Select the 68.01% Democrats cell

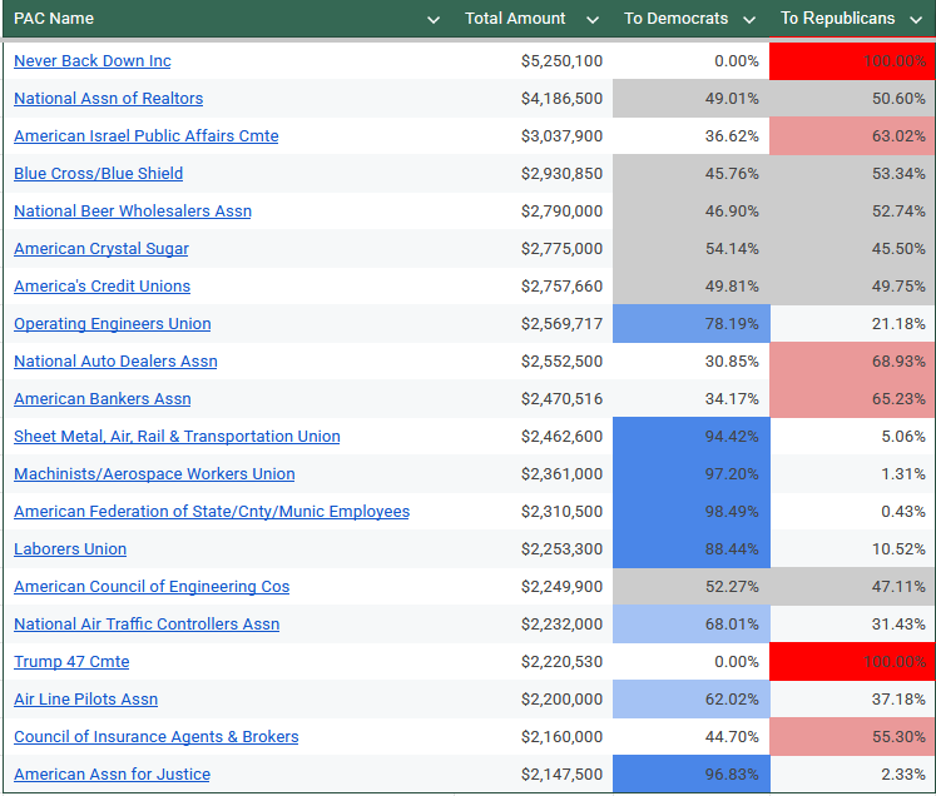point(691,625)
